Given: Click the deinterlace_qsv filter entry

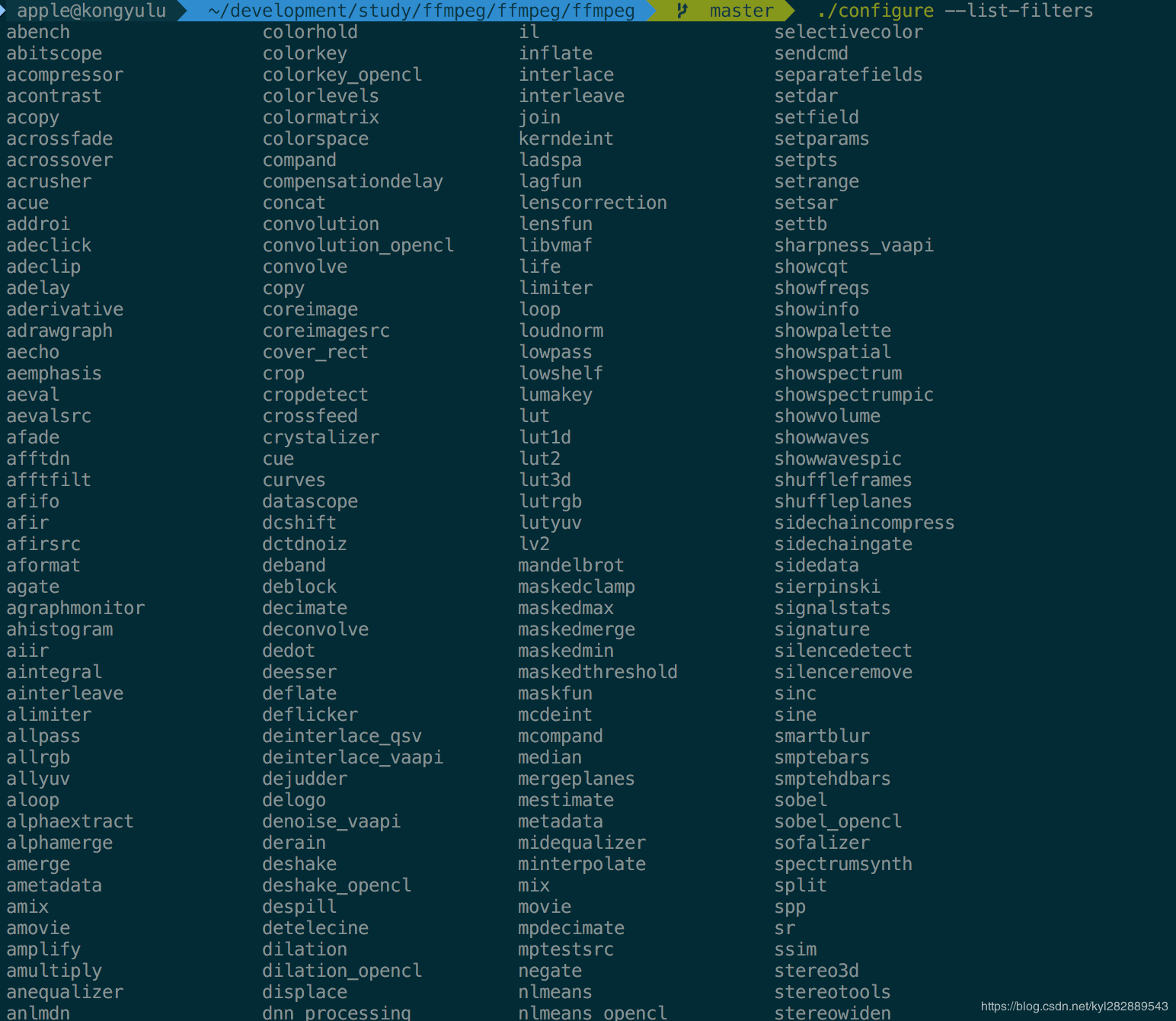Looking at the screenshot, I should [342, 736].
